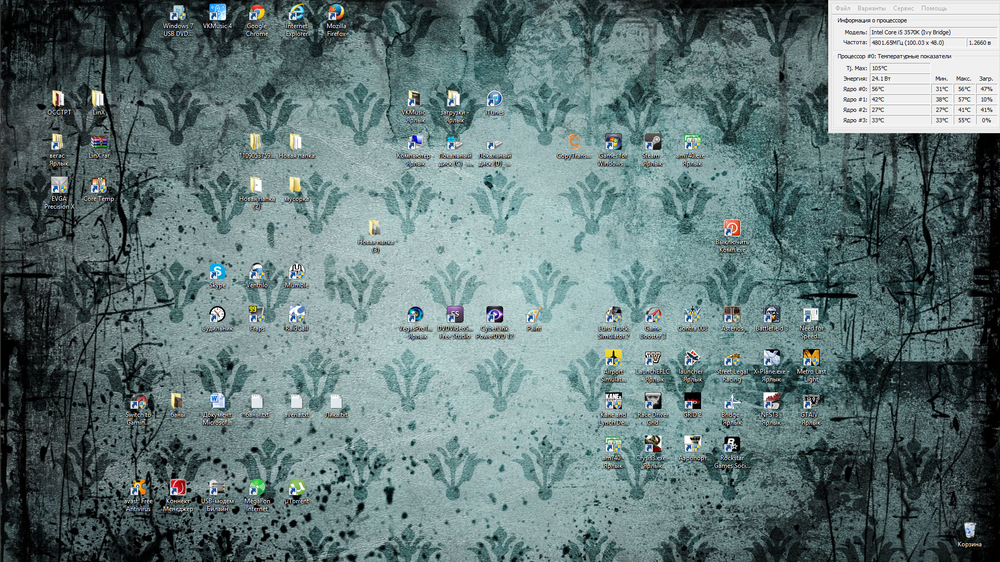Open the Fraps shortcut
1000x562 pixels.
(257, 319)
